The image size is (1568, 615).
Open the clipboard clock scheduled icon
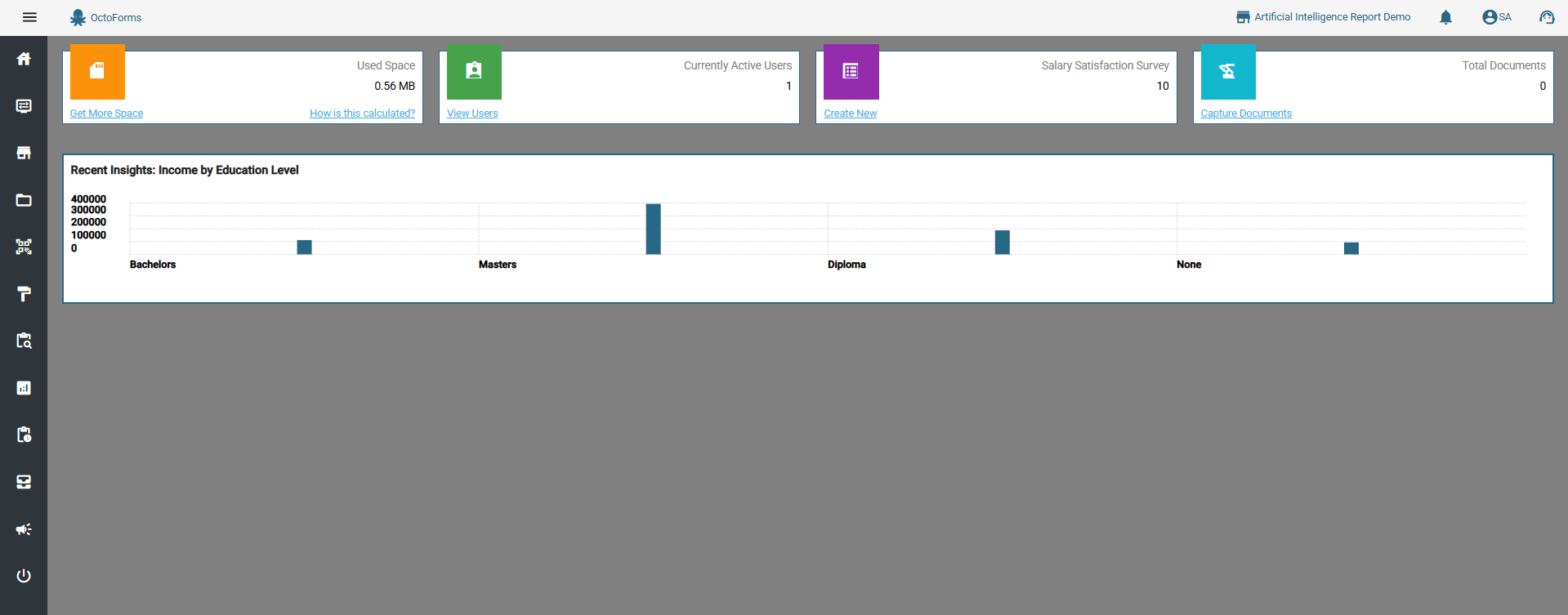click(24, 435)
